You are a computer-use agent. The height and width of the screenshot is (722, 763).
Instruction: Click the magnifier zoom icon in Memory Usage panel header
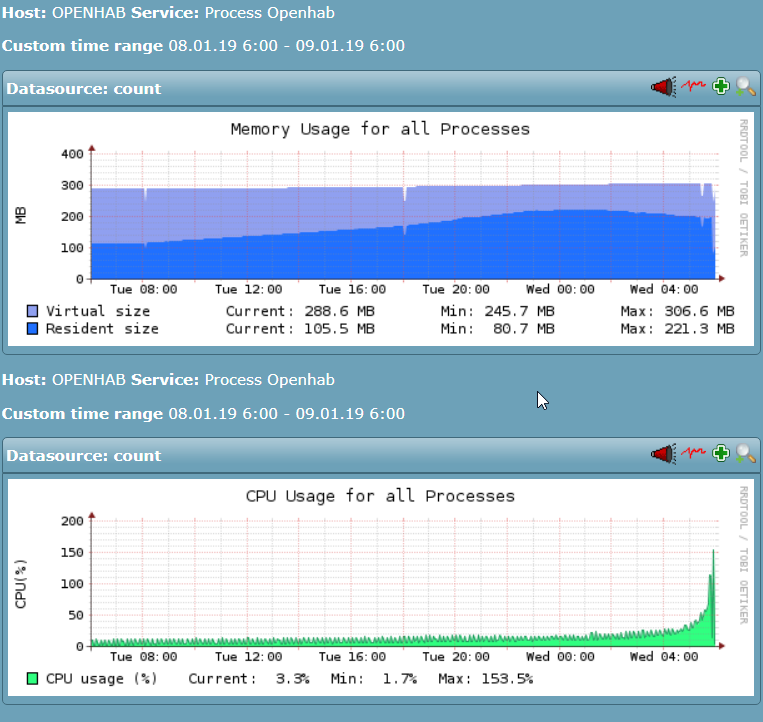[745, 87]
